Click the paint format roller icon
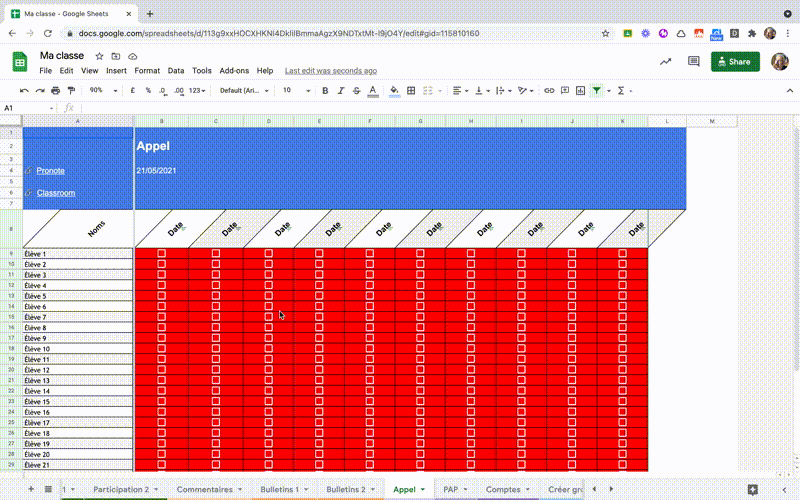 point(71,91)
